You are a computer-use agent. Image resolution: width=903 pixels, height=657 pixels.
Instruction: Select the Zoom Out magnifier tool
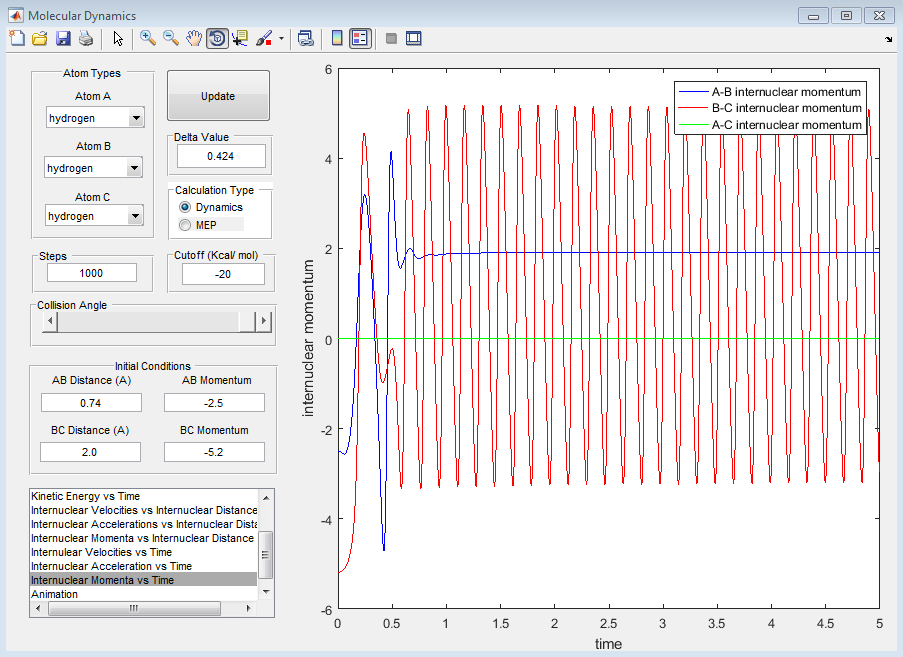click(x=171, y=38)
